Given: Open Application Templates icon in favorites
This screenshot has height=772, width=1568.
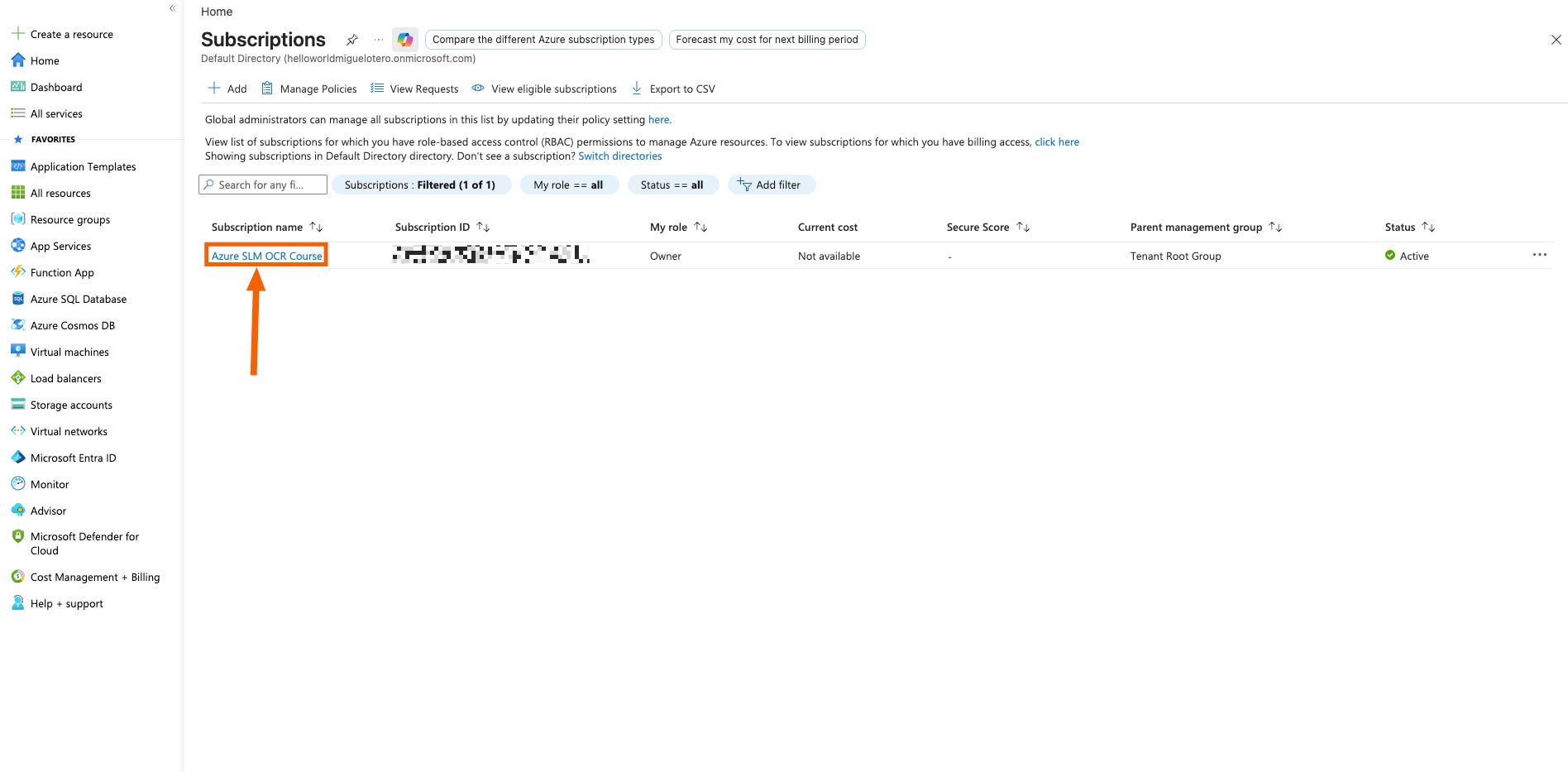Looking at the screenshot, I should pyautogui.click(x=17, y=166).
